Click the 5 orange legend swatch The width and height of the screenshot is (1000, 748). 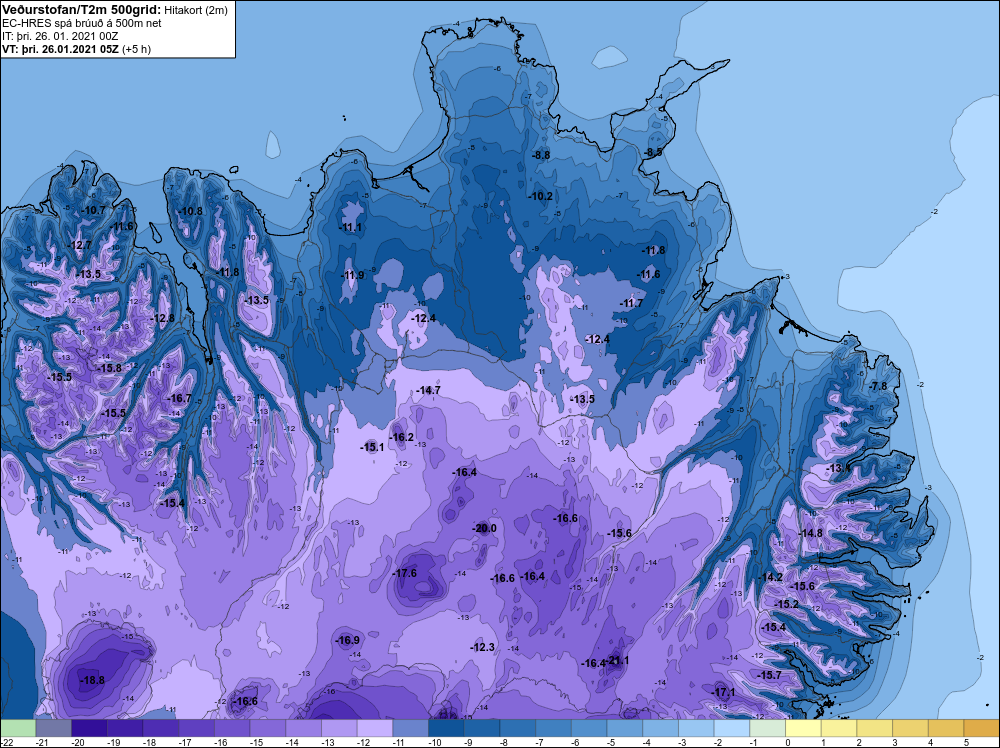tap(982, 728)
